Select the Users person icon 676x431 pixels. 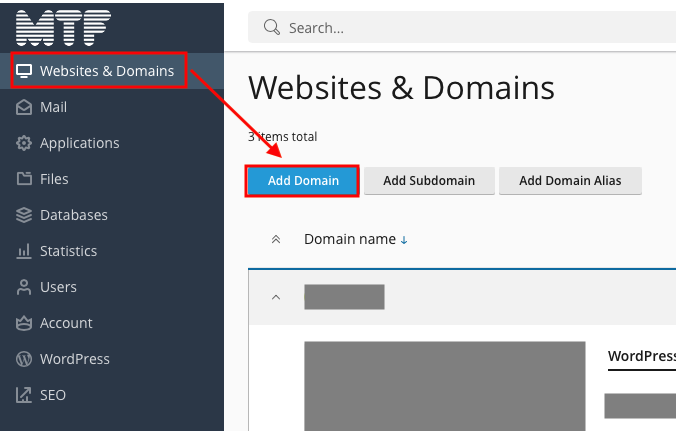click(x=24, y=287)
